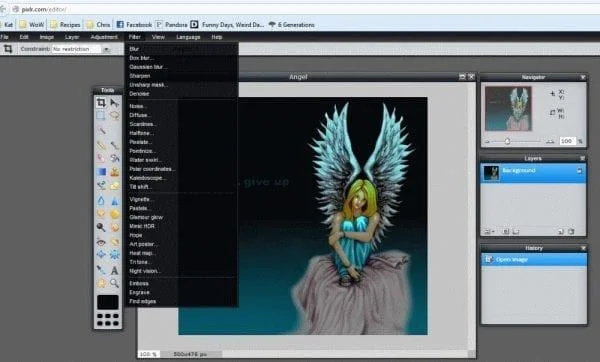The height and width of the screenshot is (362, 600).
Task: Select the Pencil tool
Action: click(x=101, y=145)
